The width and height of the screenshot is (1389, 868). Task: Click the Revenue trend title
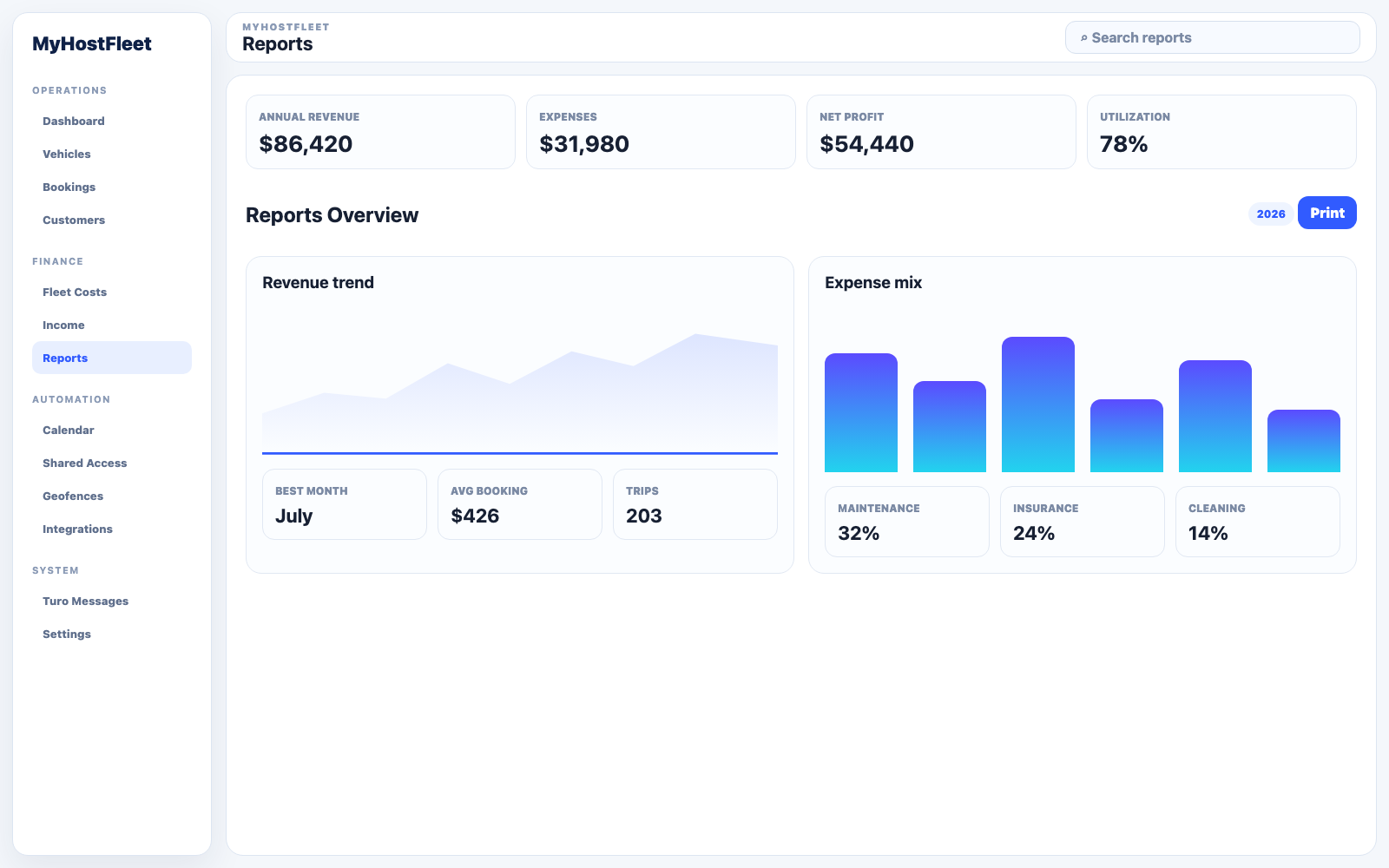pos(318,283)
